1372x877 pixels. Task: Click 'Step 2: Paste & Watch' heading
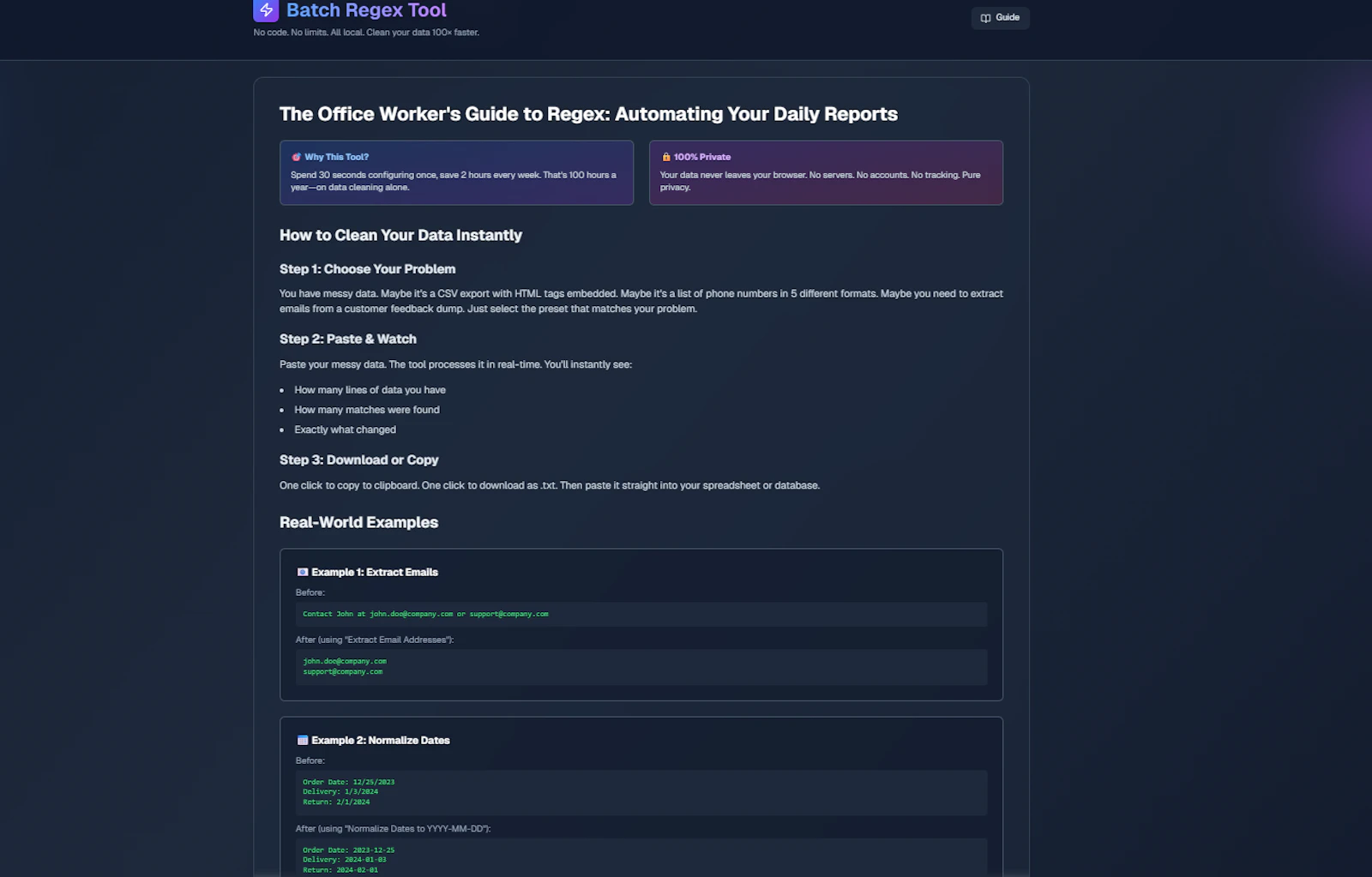click(x=348, y=339)
